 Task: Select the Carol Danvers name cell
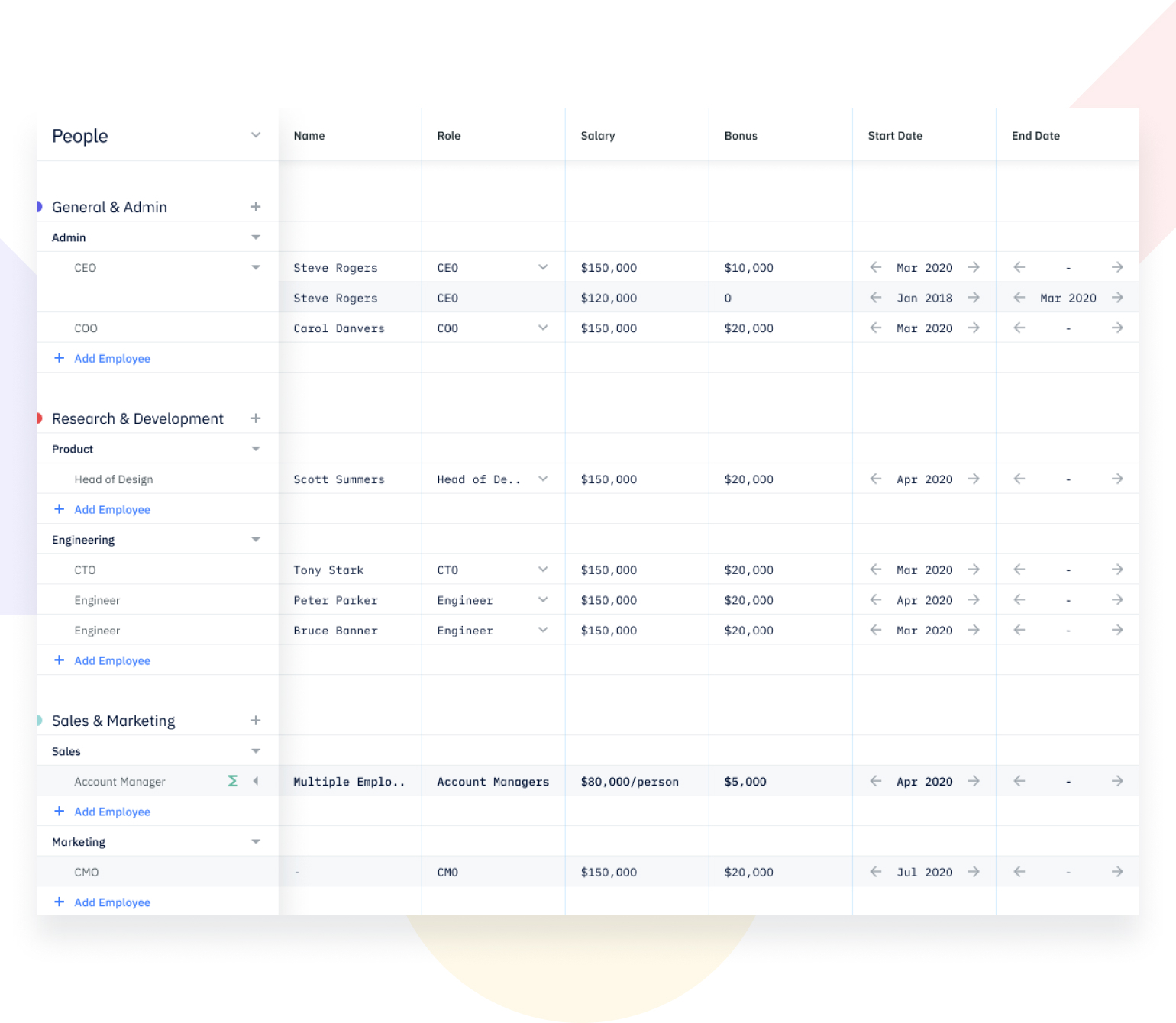point(350,328)
